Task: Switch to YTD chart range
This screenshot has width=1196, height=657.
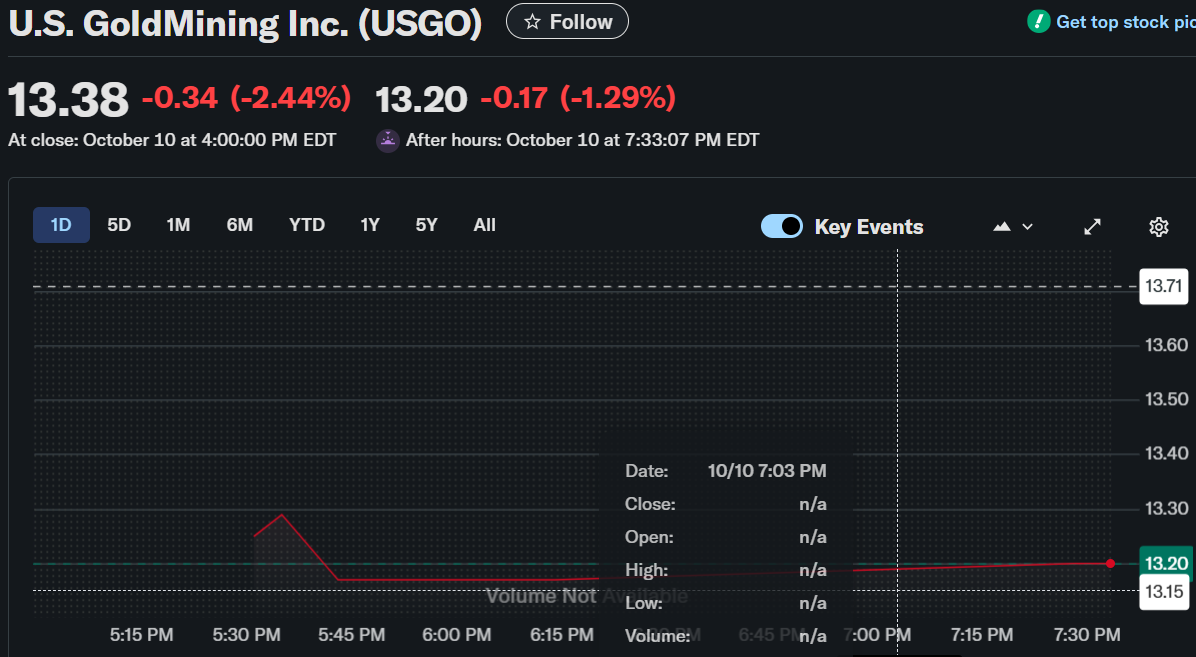Action: 307,225
